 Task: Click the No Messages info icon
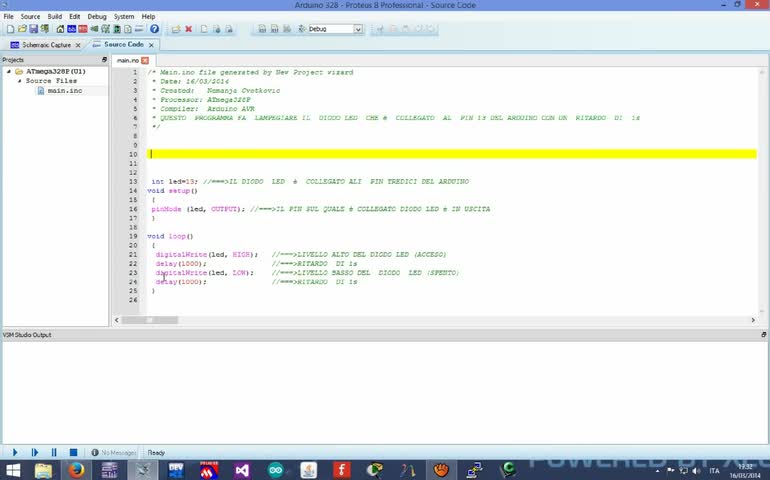point(95,452)
